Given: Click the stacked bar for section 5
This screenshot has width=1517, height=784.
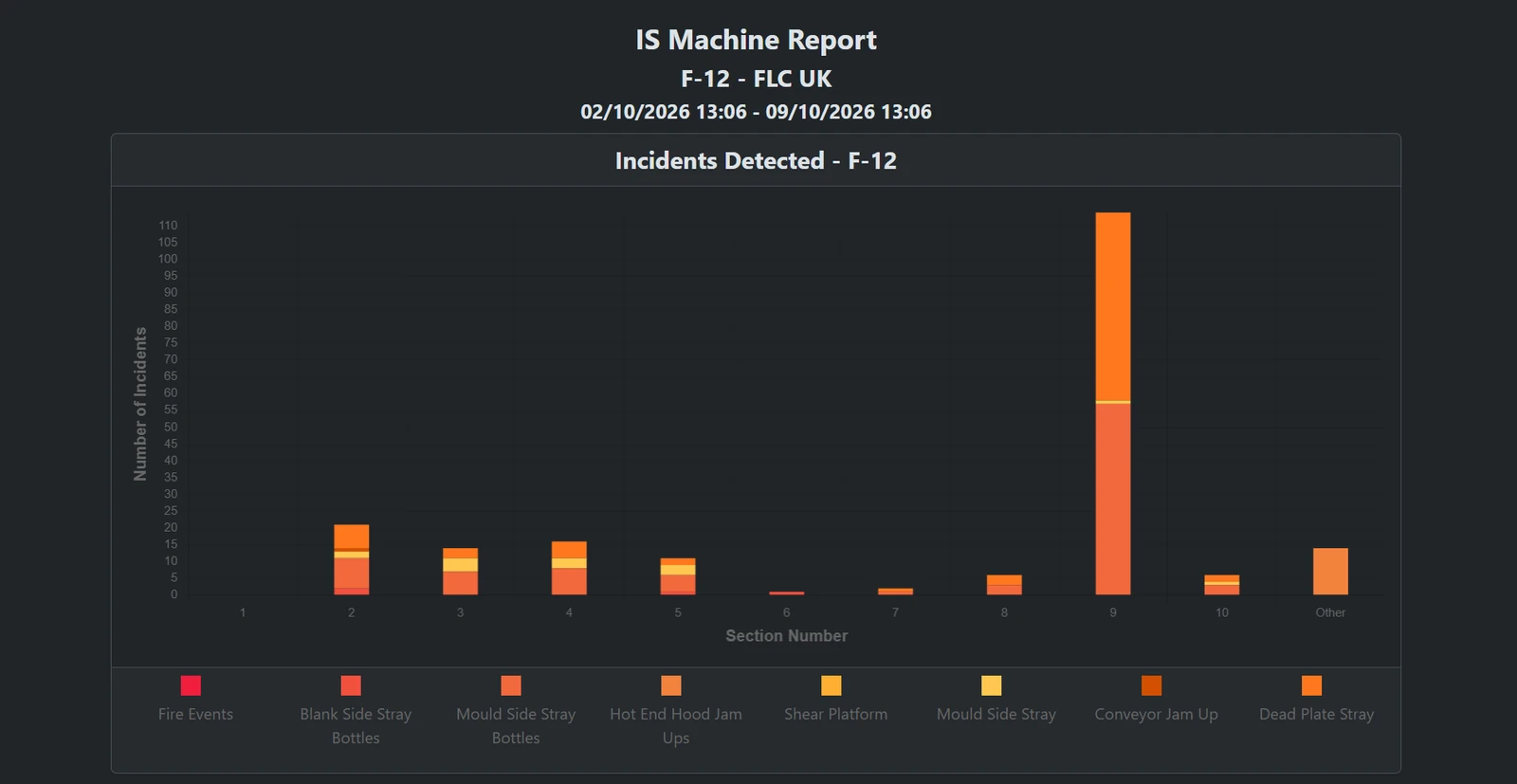Looking at the screenshot, I should click(x=678, y=576).
